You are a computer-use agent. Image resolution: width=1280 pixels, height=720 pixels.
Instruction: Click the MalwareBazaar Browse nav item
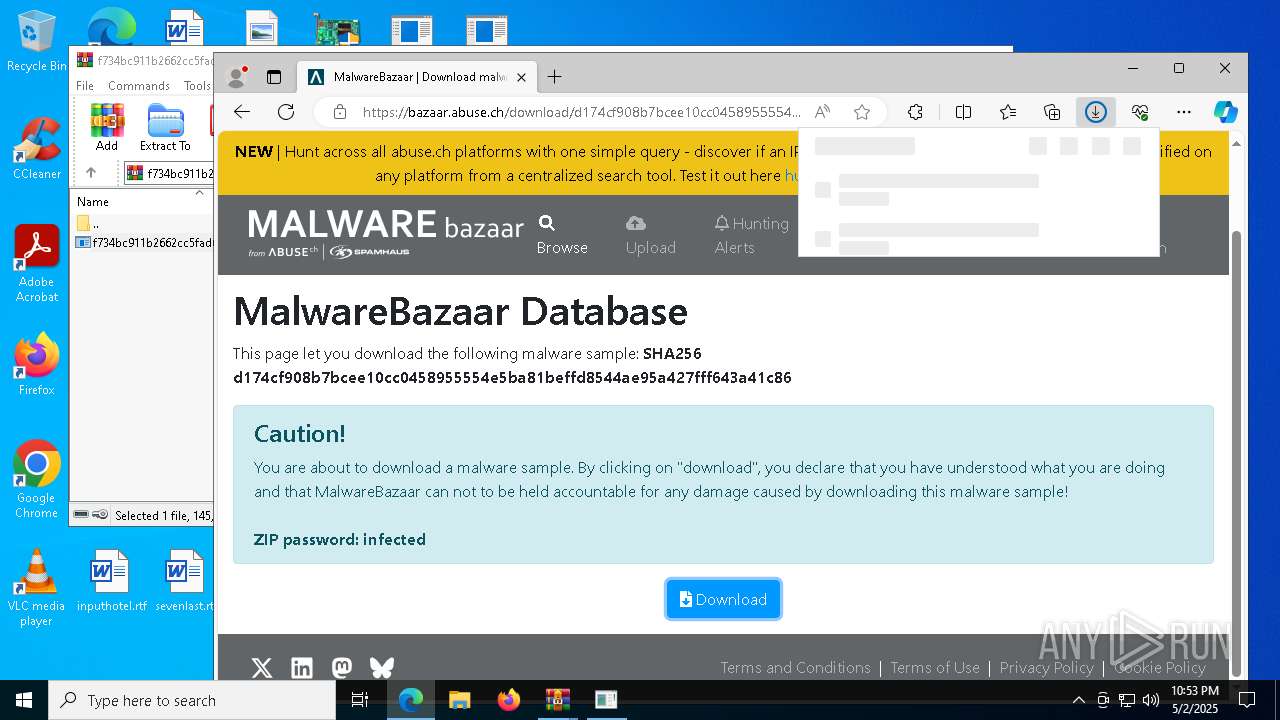[562, 234]
